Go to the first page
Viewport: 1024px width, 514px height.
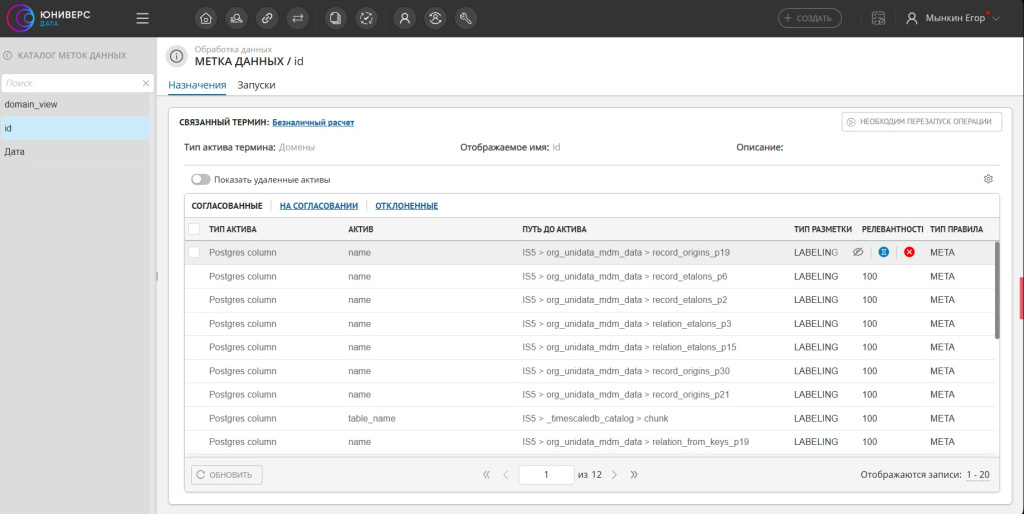[x=486, y=475]
